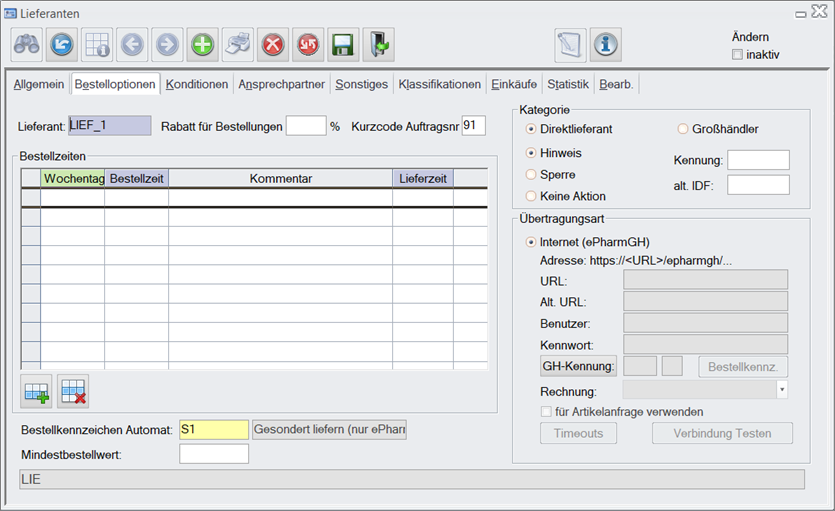Viewport: 835px width, 511px height.
Task: Click the binoculars search icon
Action: coord(27,45)
